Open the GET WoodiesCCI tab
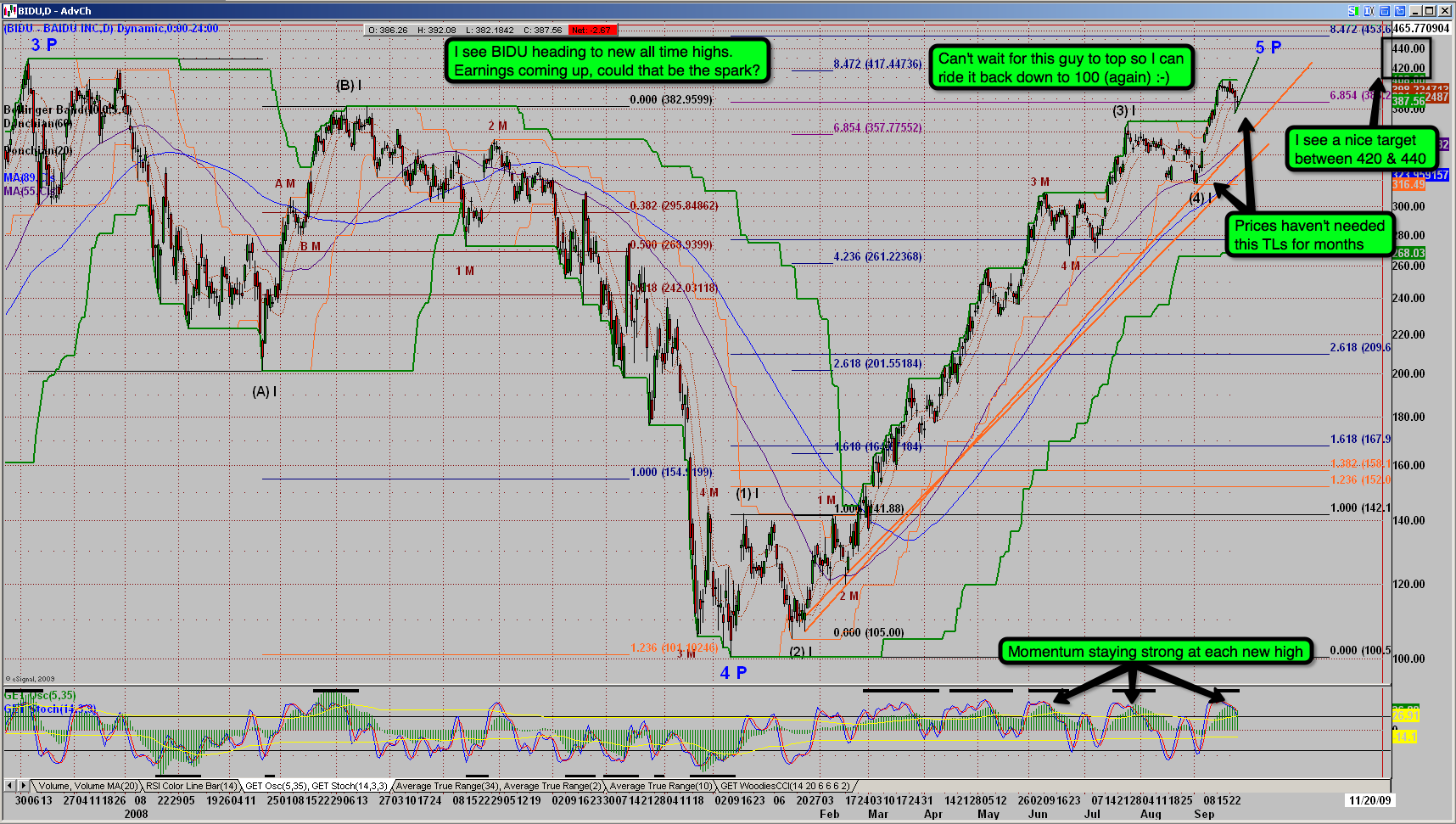The height and width of the screenshot is (824, 1456). (x=785, y=786)
